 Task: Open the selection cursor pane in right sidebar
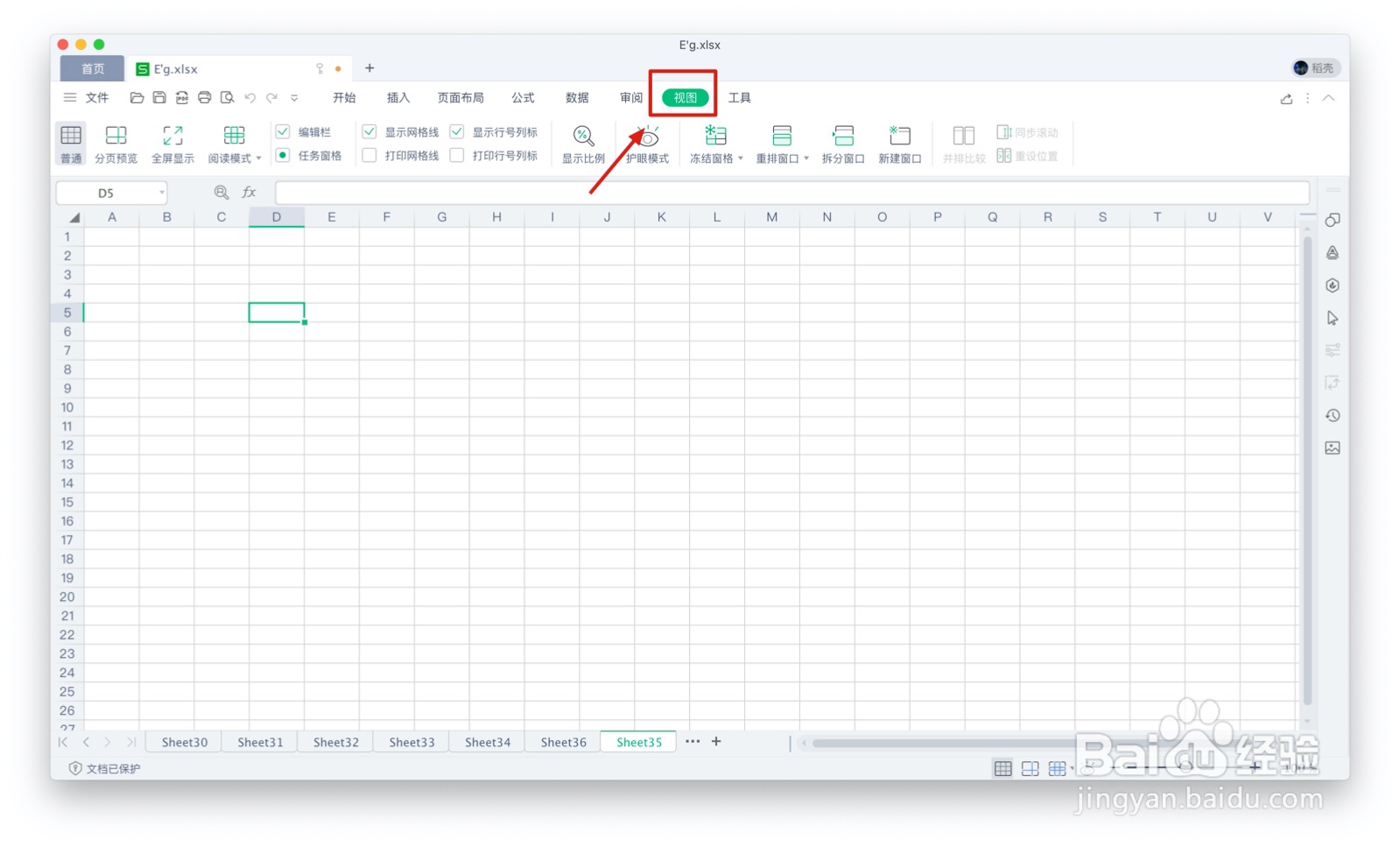click(1333, 318)
